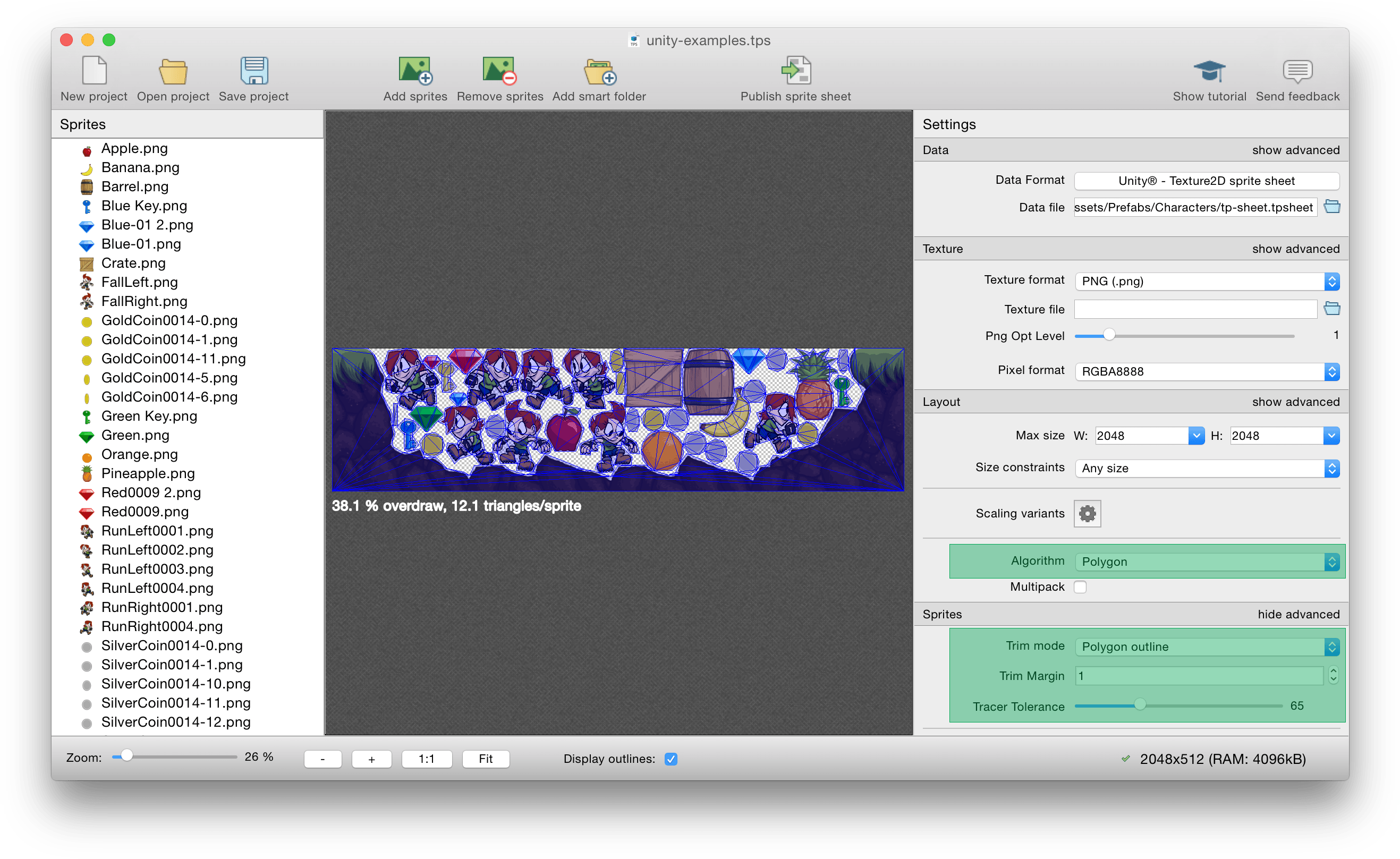Click the New project icon
This screenshot has width=1400, height=859.
click(94, 71)
